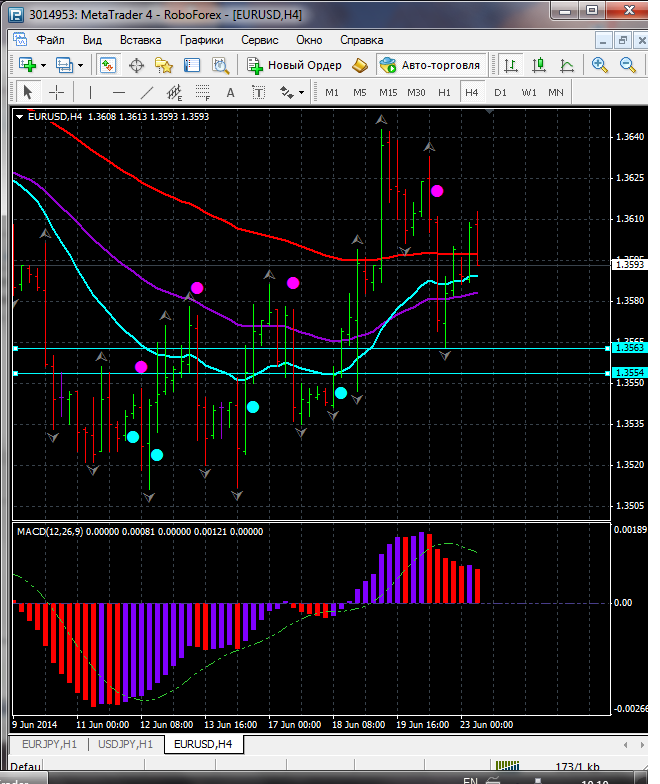This screenshot has height=784, width=660.
Task: Select the text label tool (A)
Action: (x=230, y=92)
